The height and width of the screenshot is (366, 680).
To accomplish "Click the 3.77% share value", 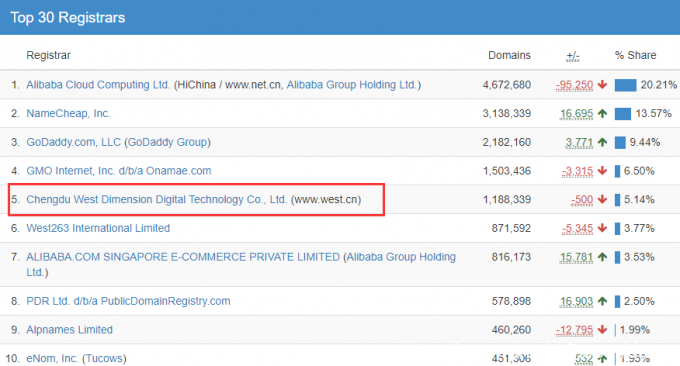I will point(639,228).
